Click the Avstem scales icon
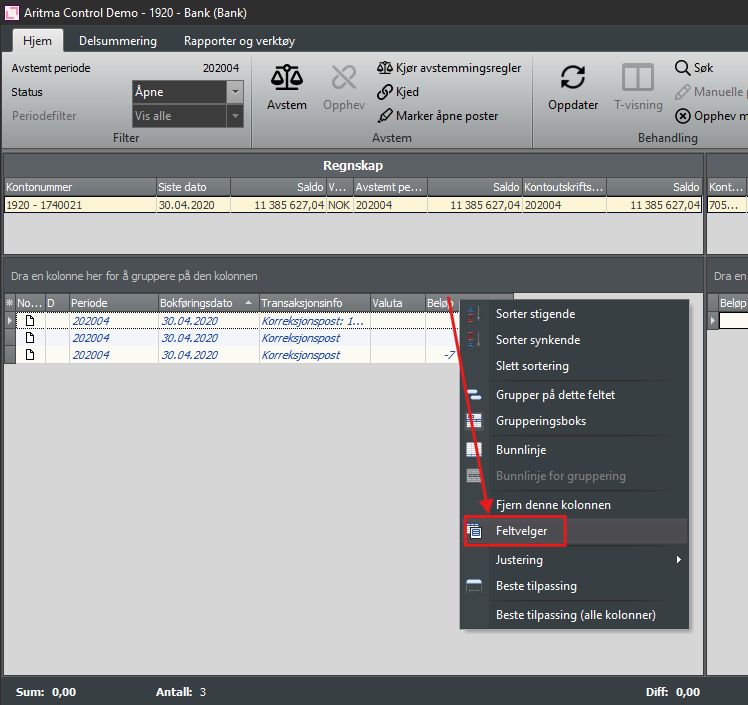Viewport: 748px width, 705px height. tap(287, 78)
